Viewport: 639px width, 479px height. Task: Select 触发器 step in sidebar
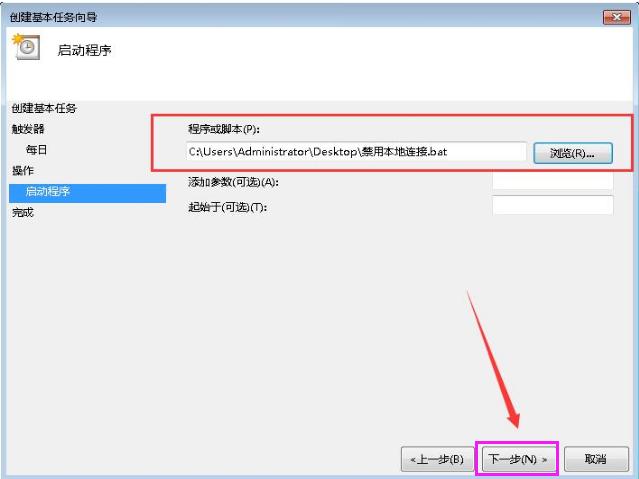[x=28, y=129]
